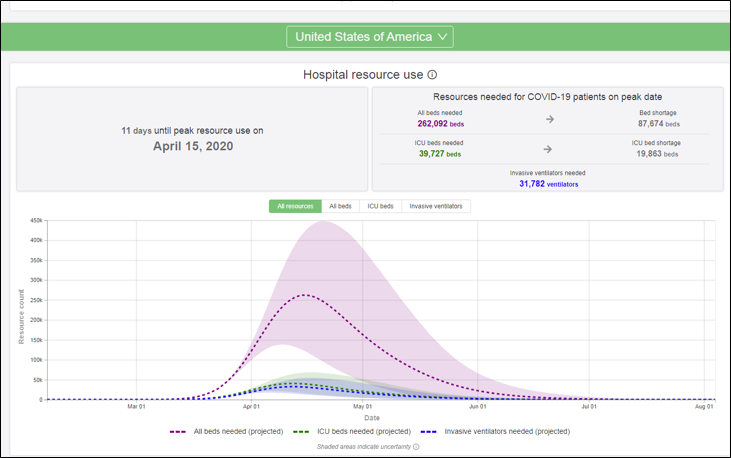Click the Jun 01 x-axis label
Screen dimensions: 731x458
[477, 407]
